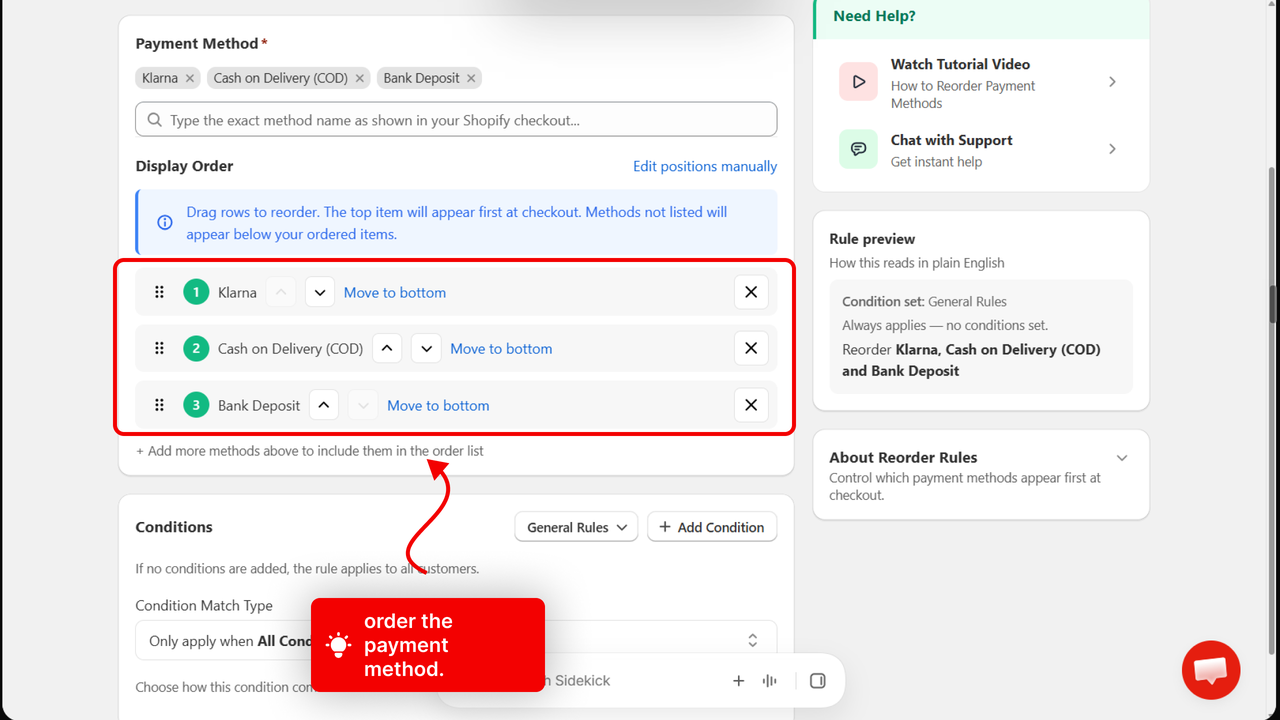Screen dimensions: 1280x720
Task: Click the Chat with Support chevron arrow
Action: [x=1112, y=149]
